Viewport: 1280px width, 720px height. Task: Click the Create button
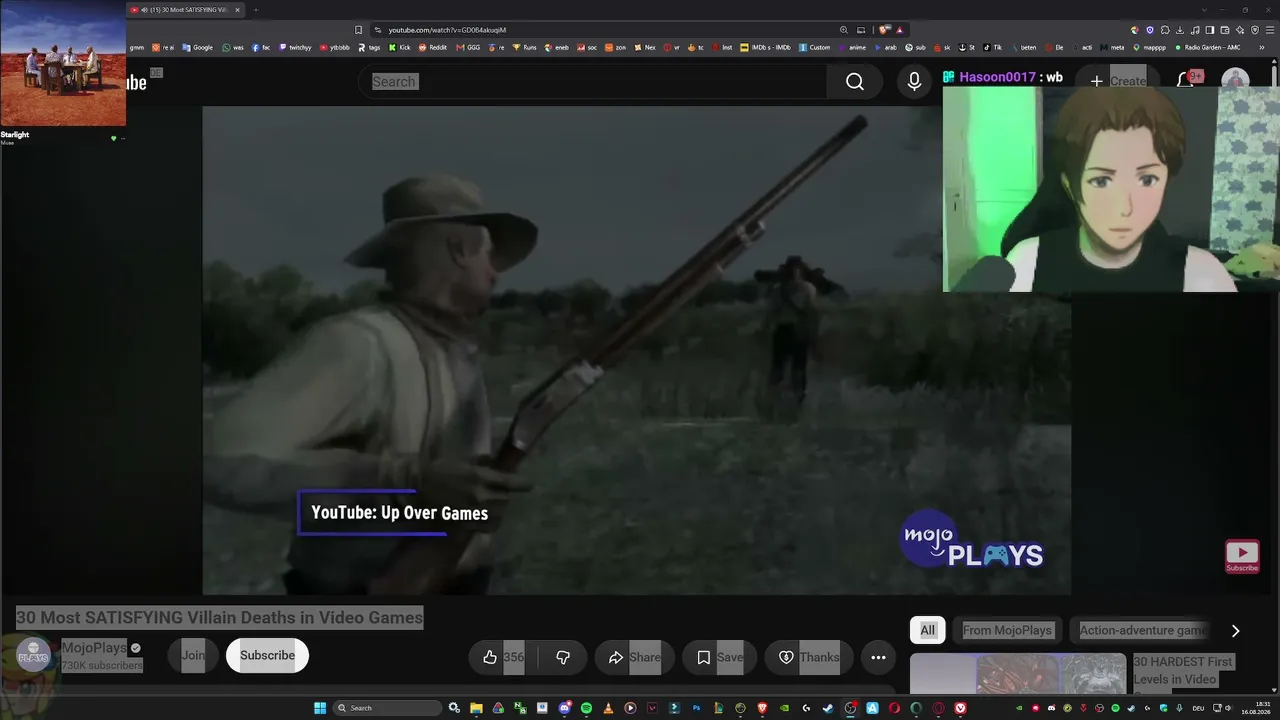pyautogui.click(x=1117, y=81)
